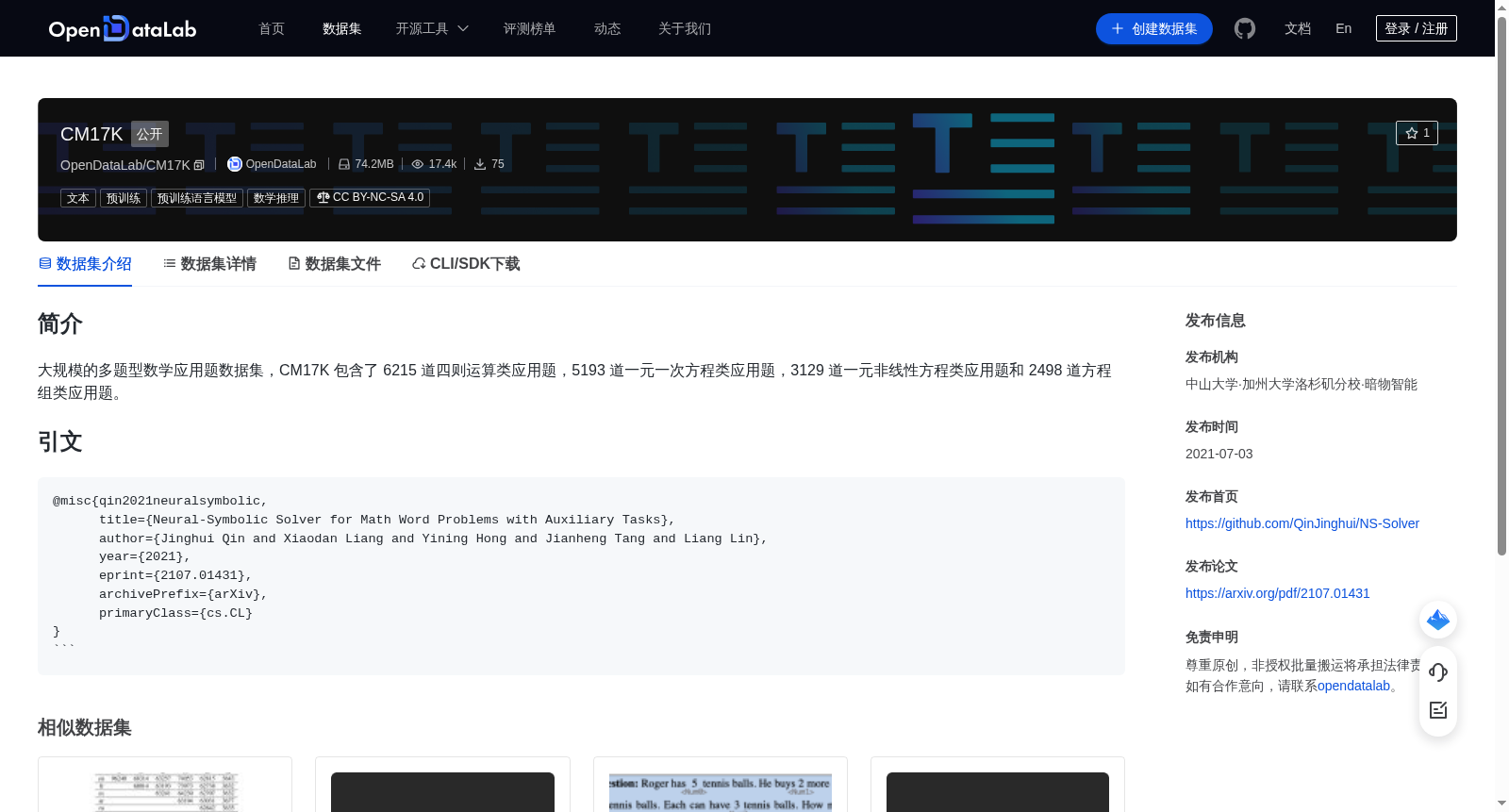Screen dimensions: 1509x812
Task: Open 关于我们 navigation item
Action: pos(685,28)
